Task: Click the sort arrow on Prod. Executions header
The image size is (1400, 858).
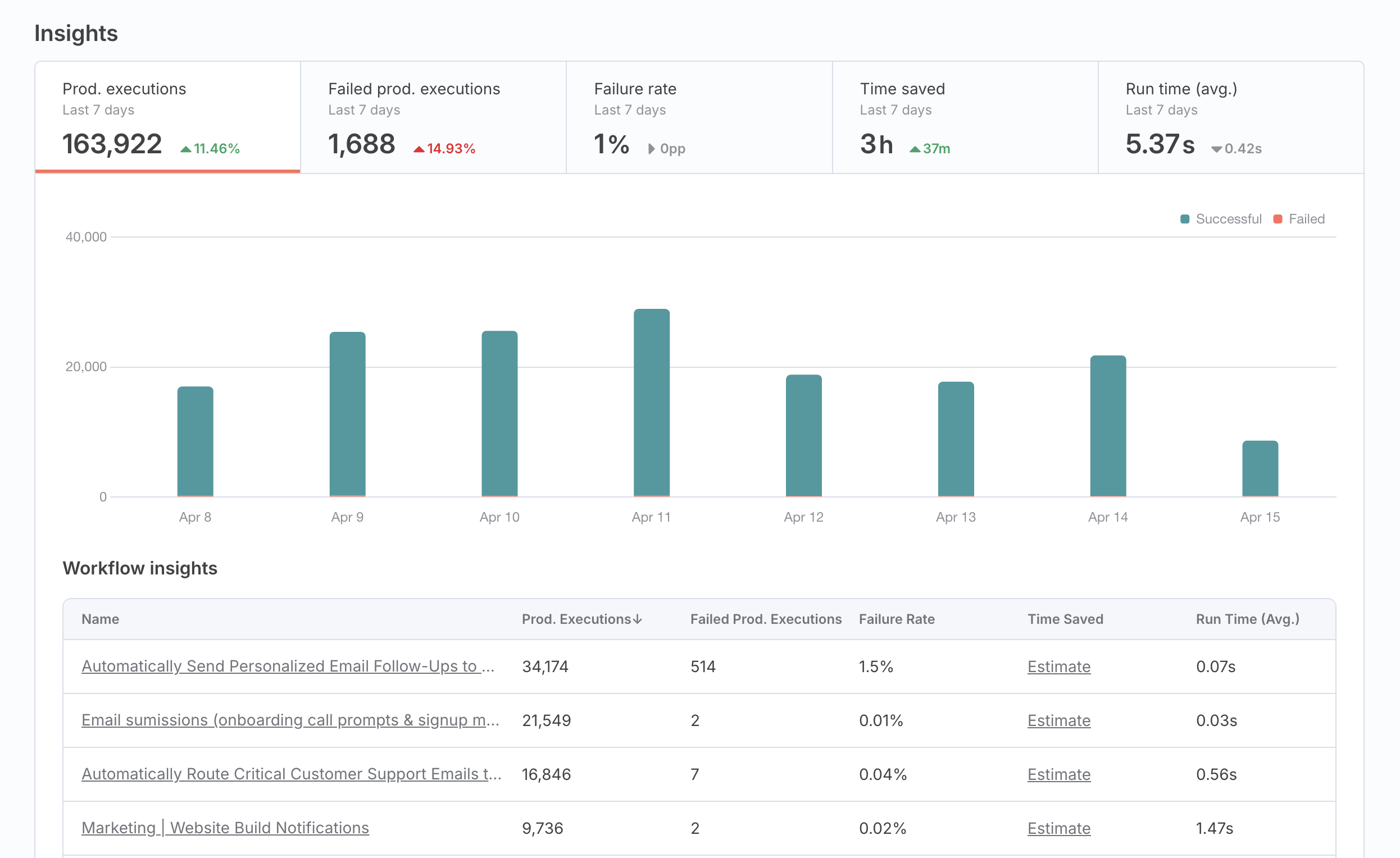Action: pos(639,619)
